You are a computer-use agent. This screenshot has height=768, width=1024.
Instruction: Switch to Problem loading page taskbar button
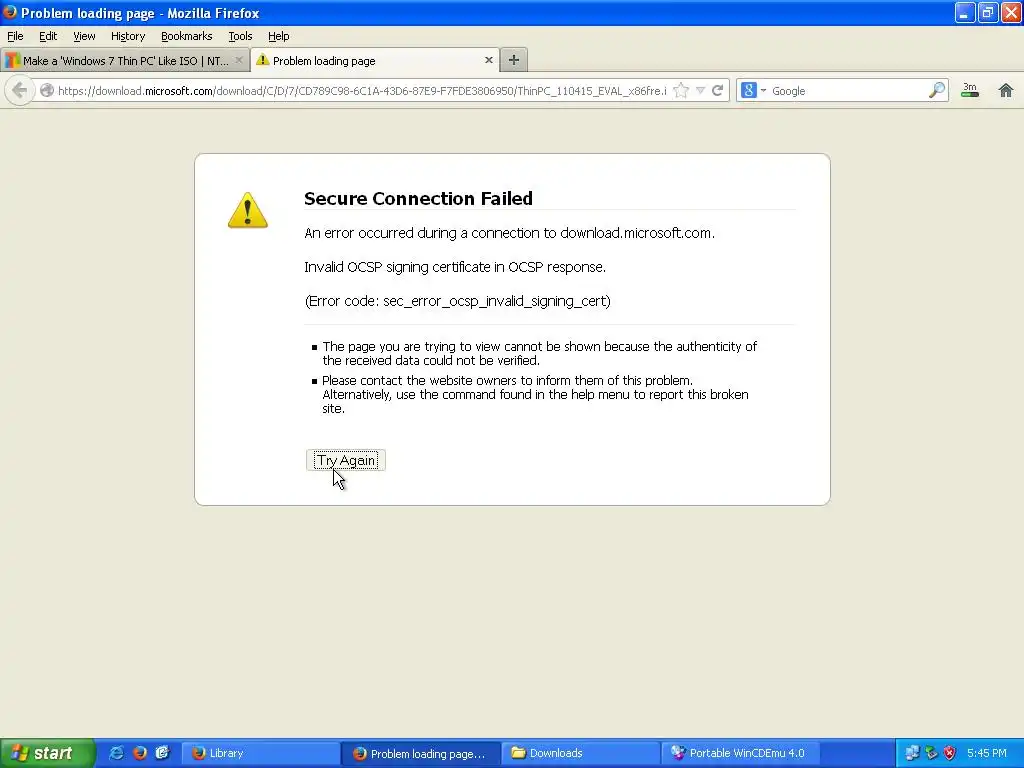click(421, 754)
